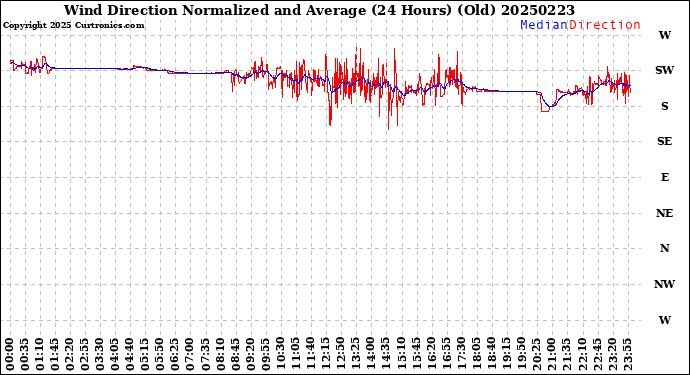The width and height of the screenshot is (690, 375).
Task: Click the "12:50" time axis label
Action: click(x=341, y=354)
